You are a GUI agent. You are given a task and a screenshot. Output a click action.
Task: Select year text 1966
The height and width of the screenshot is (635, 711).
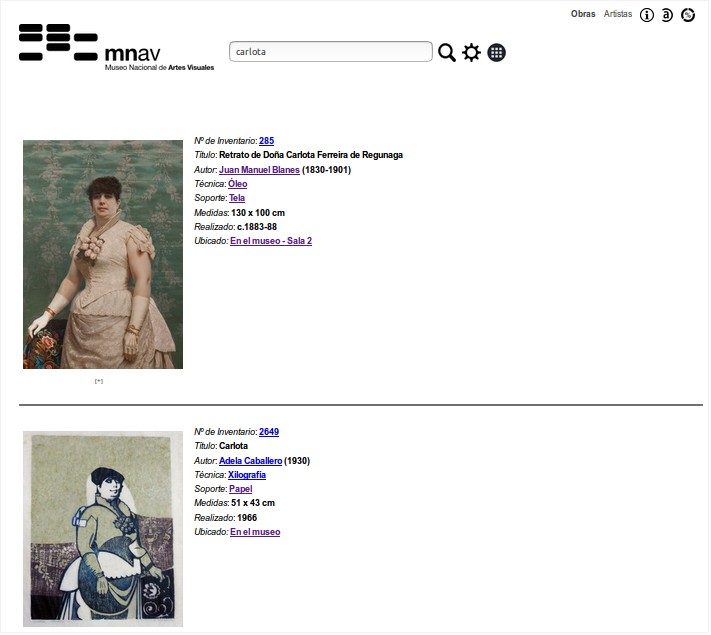click(x=247, y=518)
